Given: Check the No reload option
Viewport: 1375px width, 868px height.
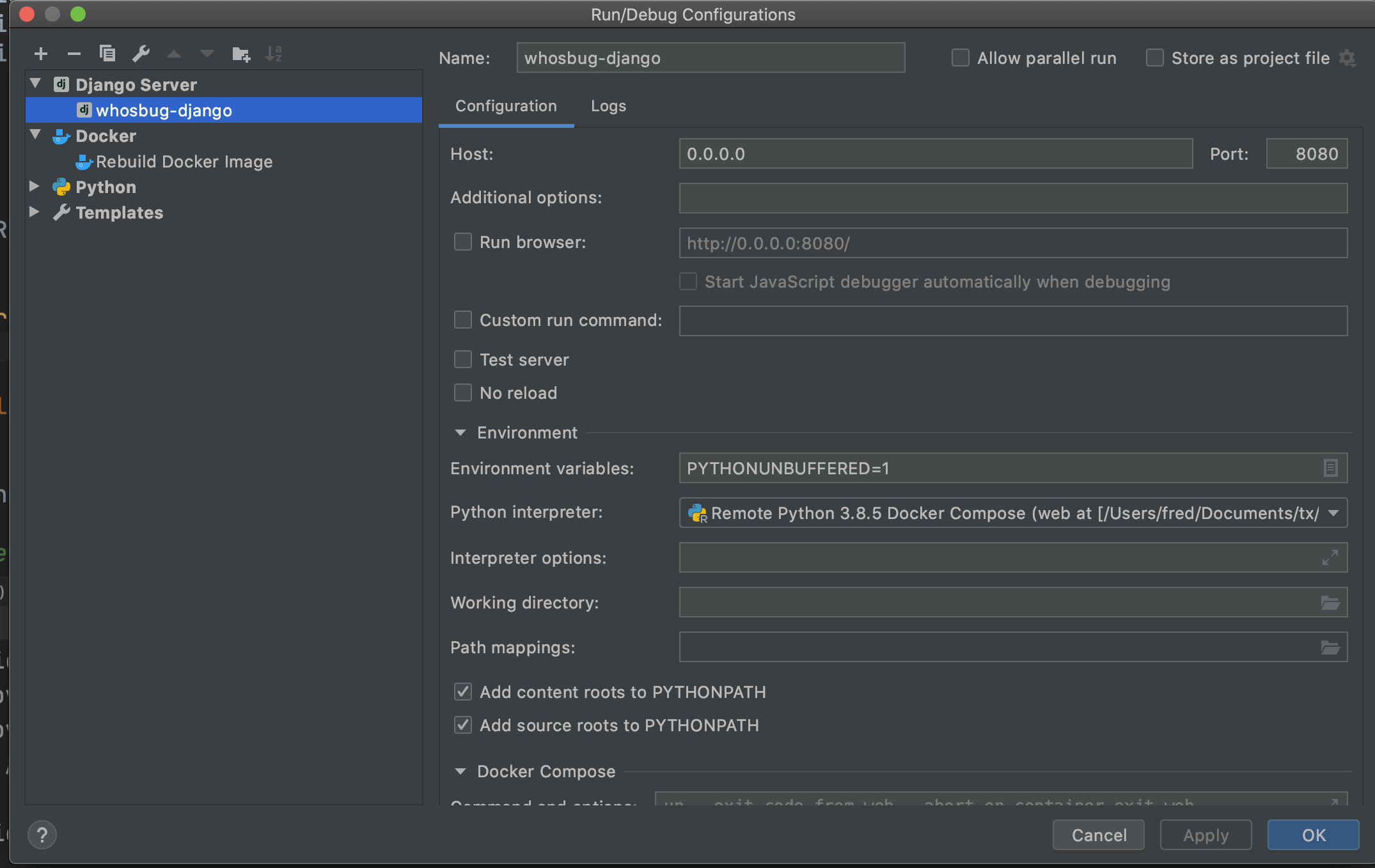Looking at the screenshot, I should tap(462, 393).
